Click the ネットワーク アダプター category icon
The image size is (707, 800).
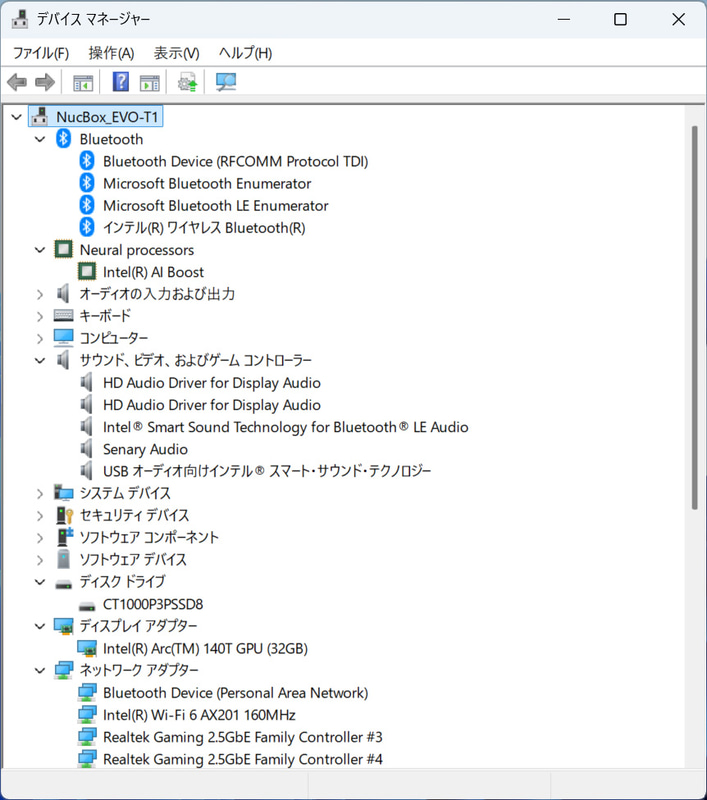tap(64, 670)
